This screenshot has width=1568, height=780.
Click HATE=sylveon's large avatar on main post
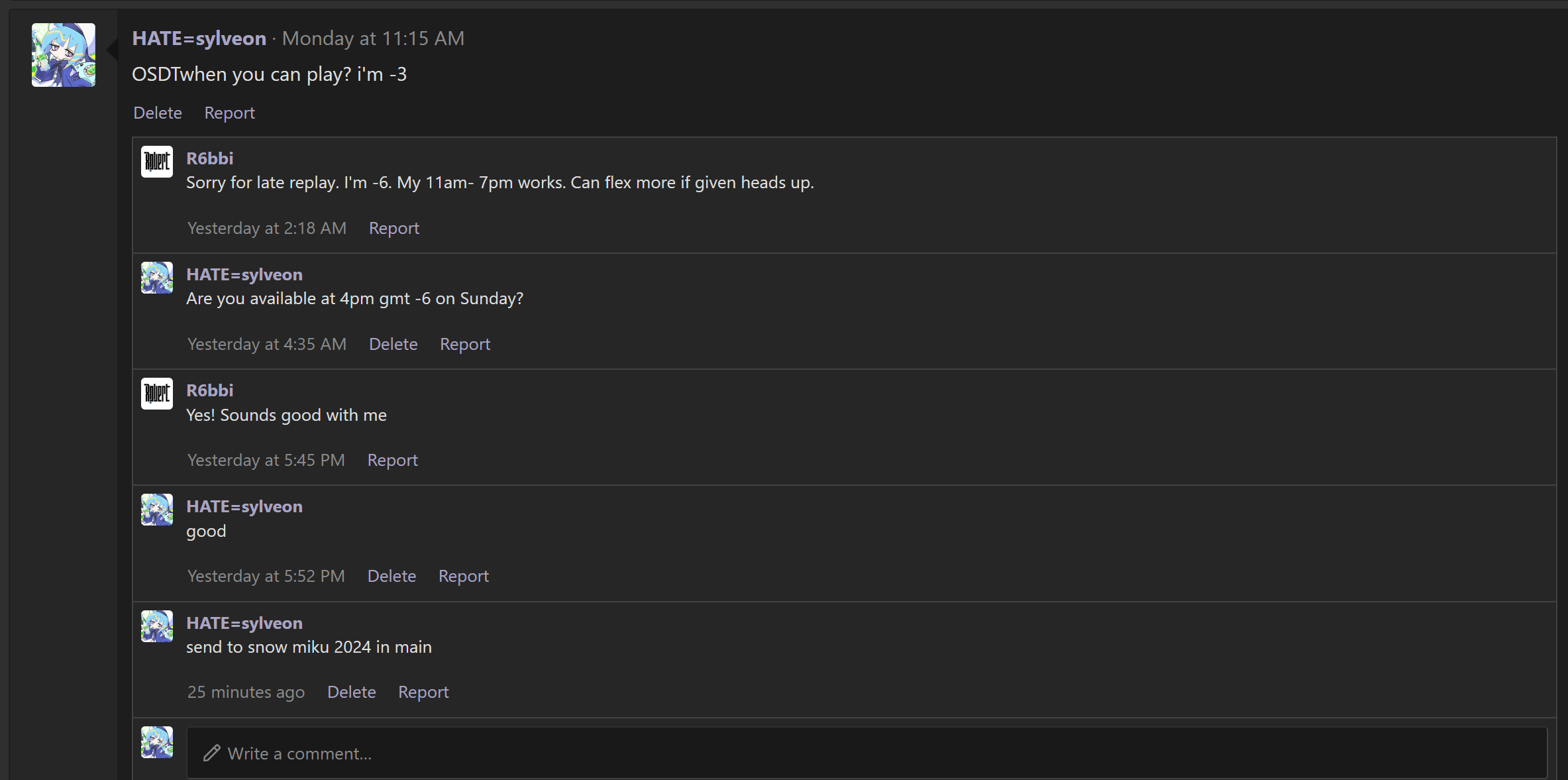[x=64, y=55]
